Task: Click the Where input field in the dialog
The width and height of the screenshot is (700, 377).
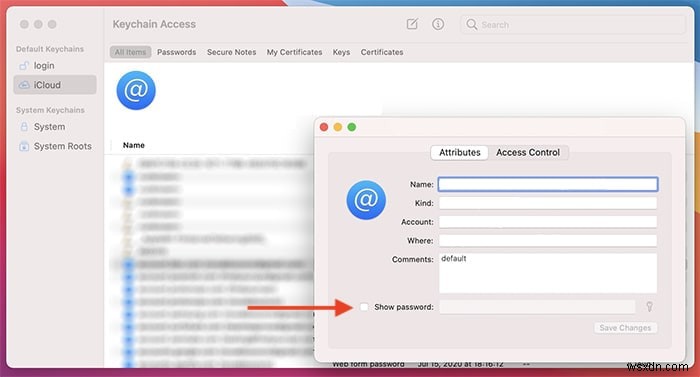Action: [x=548, y=241]
